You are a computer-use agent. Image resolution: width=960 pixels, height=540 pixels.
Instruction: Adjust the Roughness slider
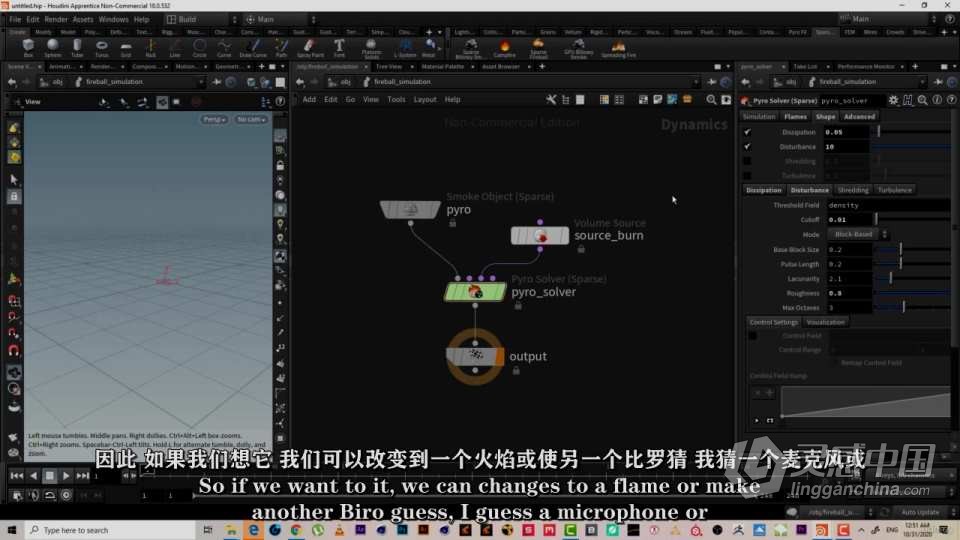913,293
